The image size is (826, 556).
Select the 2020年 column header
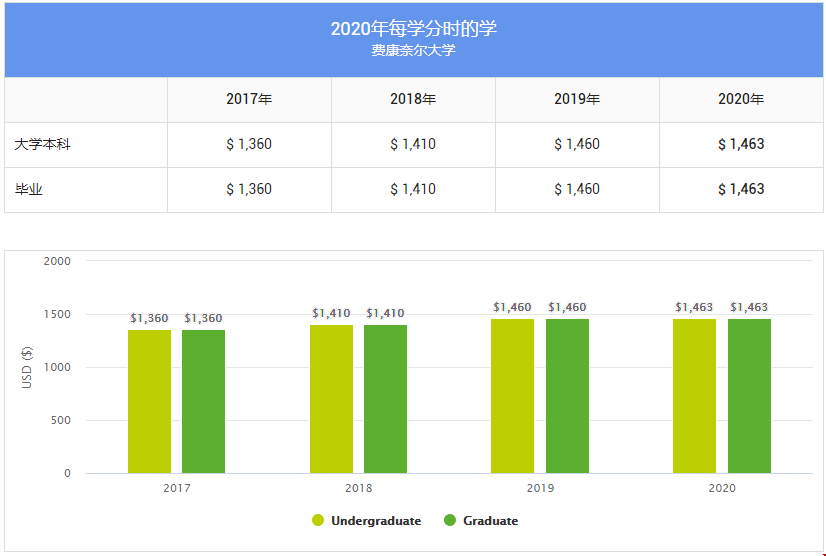click(741, 99)
